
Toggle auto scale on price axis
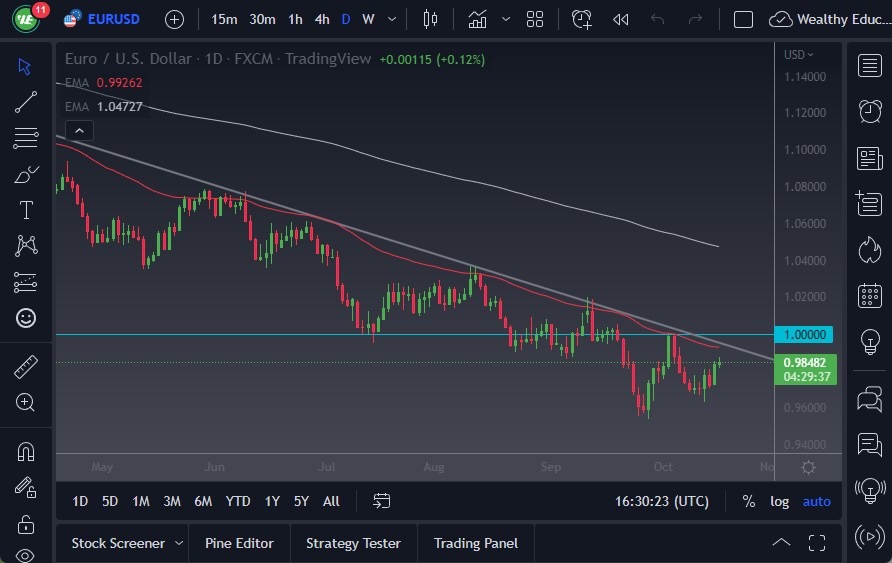tap(816, 501)
